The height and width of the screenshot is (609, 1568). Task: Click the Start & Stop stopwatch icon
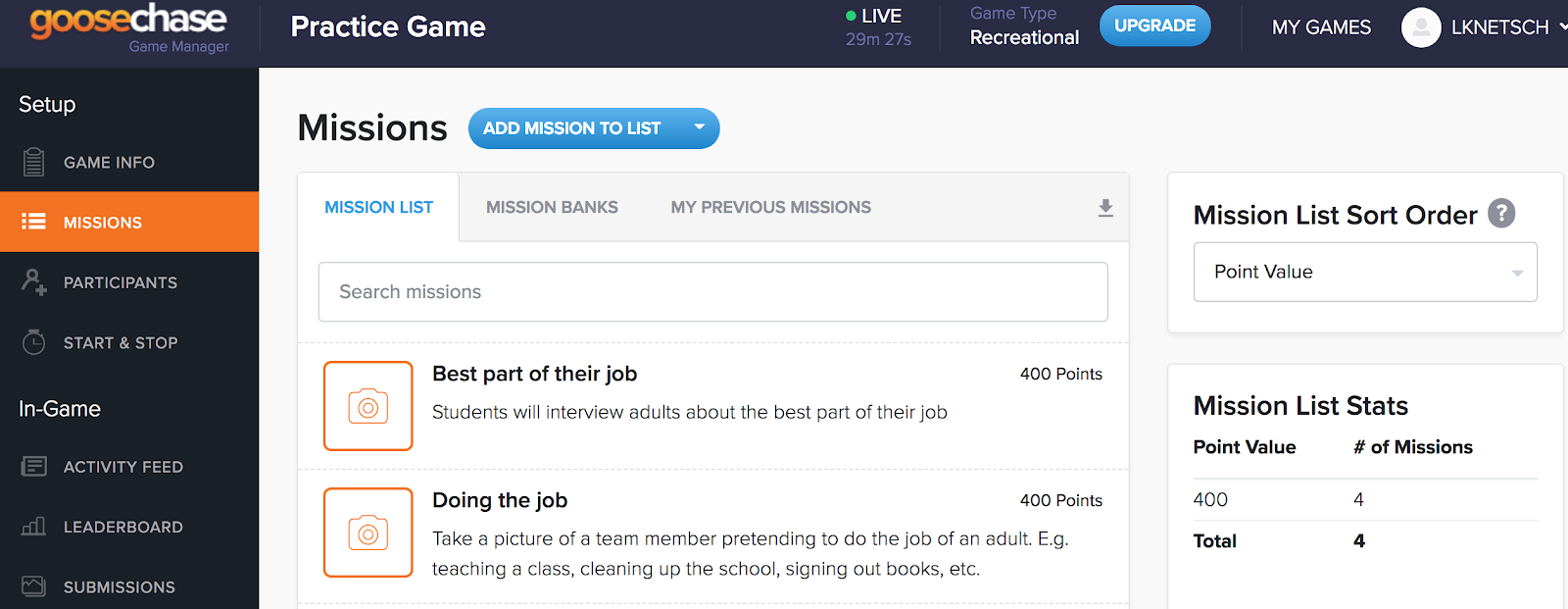[x=34, y=342]
